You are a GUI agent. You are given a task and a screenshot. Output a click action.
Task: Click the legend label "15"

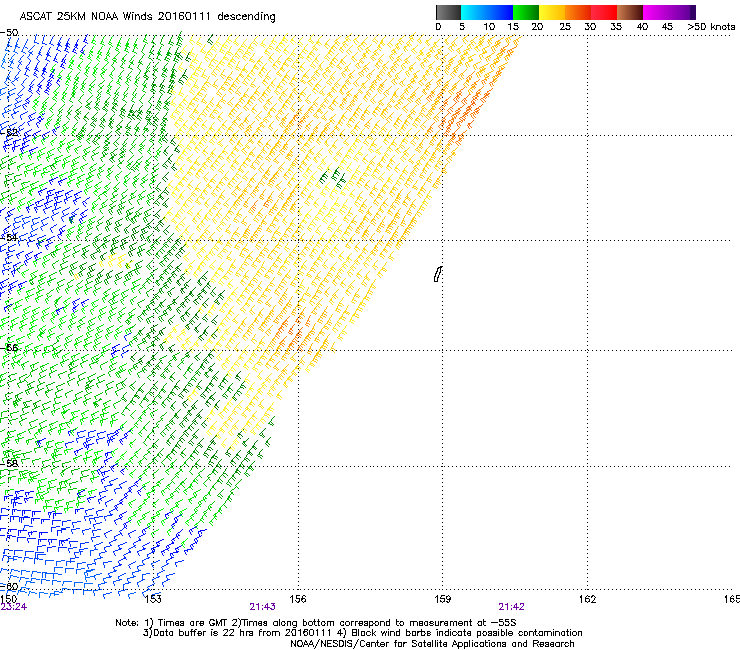click(x=513, y=27)
